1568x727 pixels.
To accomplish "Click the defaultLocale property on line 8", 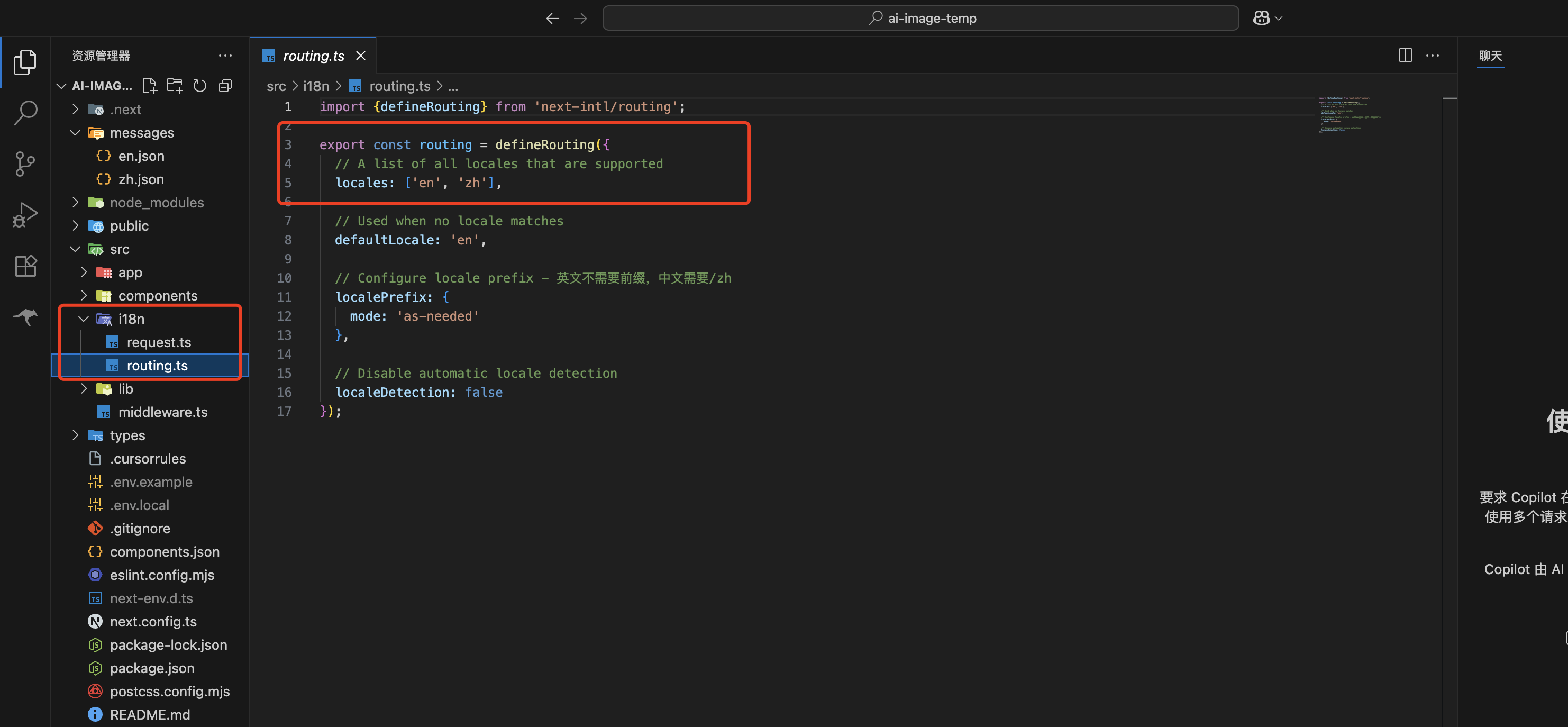I will pos(385,240).
